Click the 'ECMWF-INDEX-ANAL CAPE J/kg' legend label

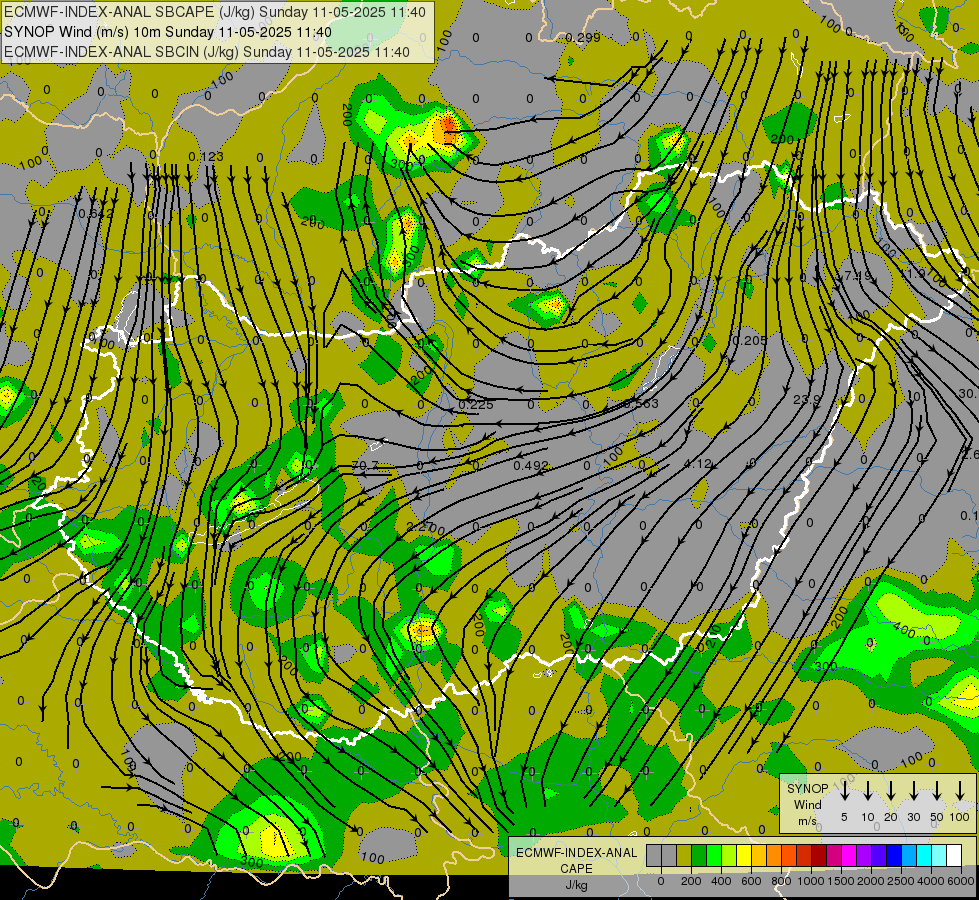[576, 869]
